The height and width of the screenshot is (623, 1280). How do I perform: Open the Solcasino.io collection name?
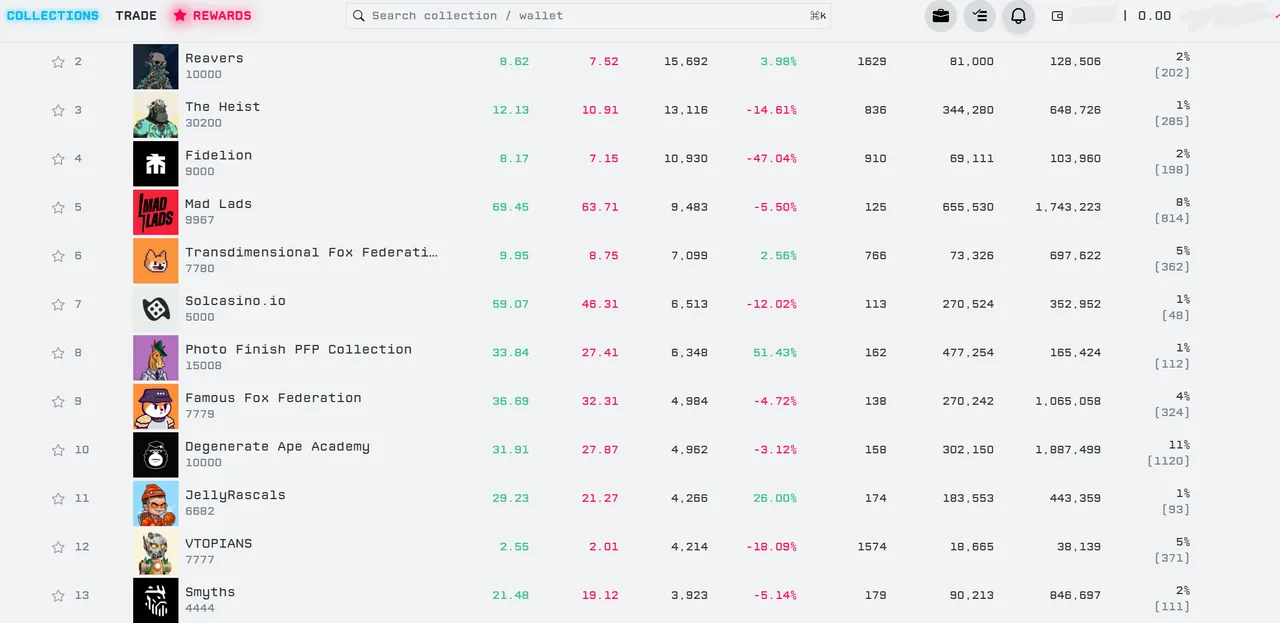(235, 301)
